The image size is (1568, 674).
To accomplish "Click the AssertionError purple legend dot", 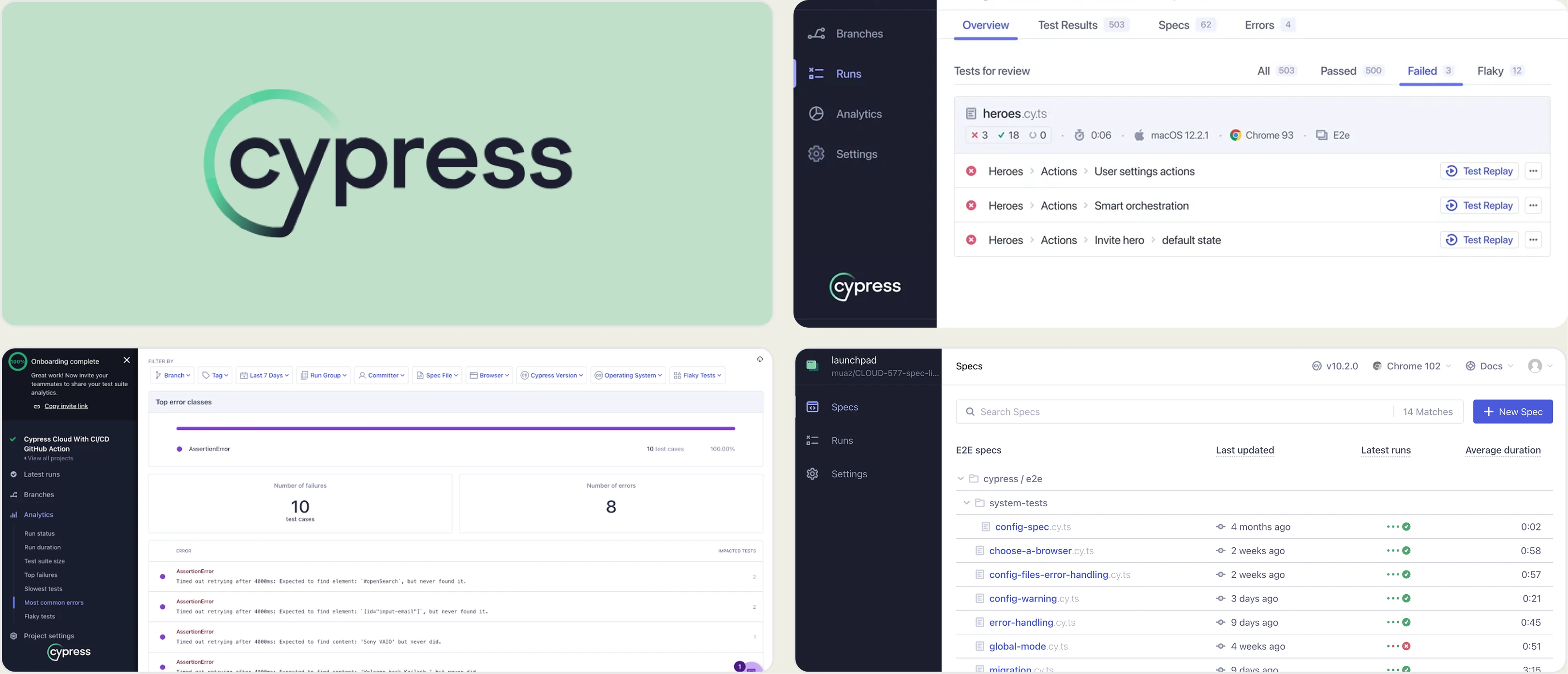I will (x=179, y=449).
